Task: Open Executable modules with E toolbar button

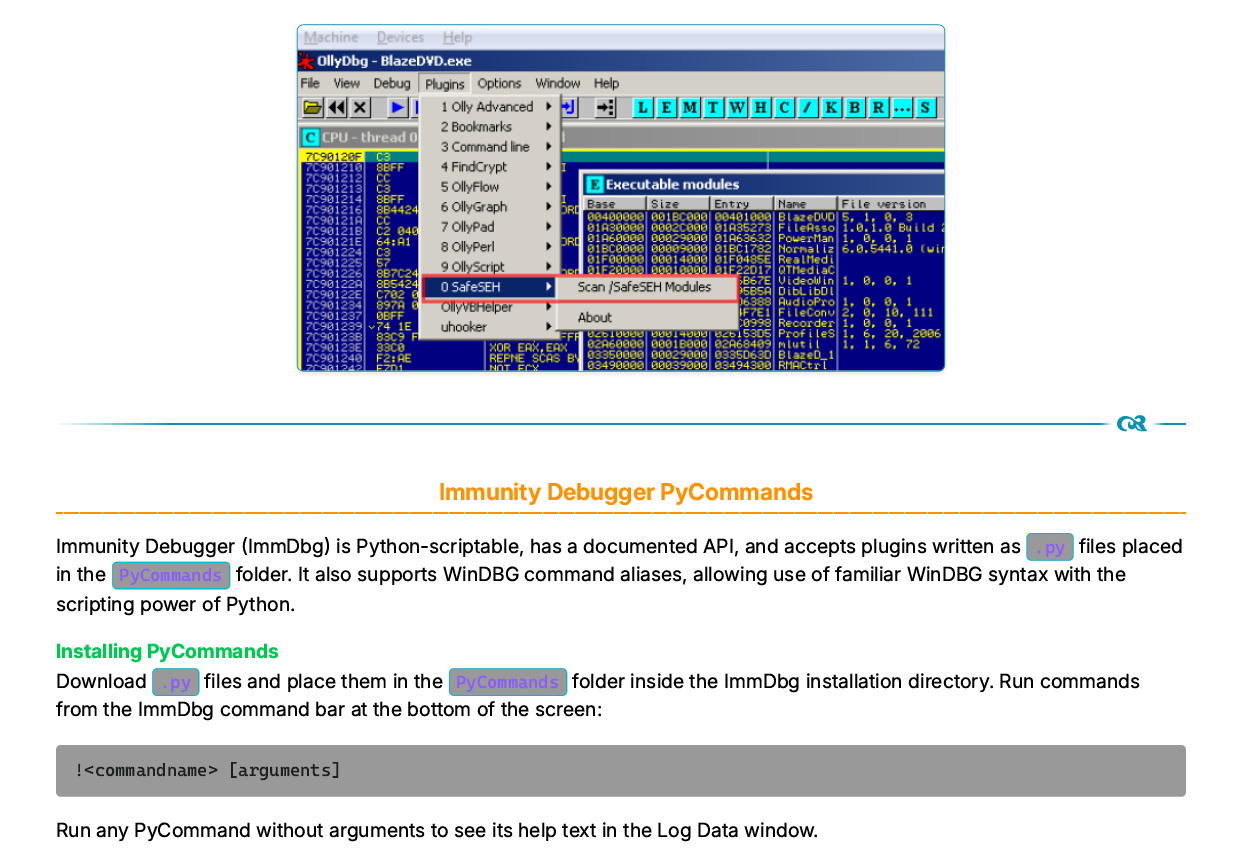Action: (x=667, y=107)
